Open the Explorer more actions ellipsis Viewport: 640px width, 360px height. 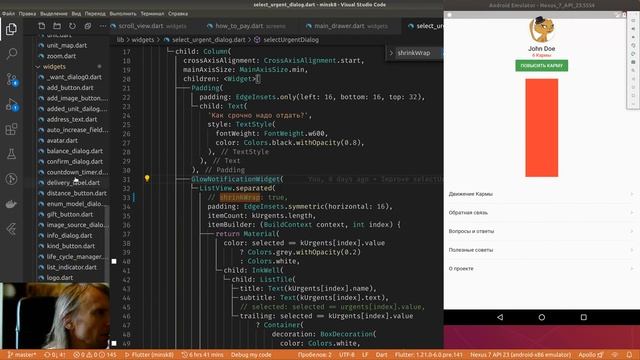coord(102,26)
